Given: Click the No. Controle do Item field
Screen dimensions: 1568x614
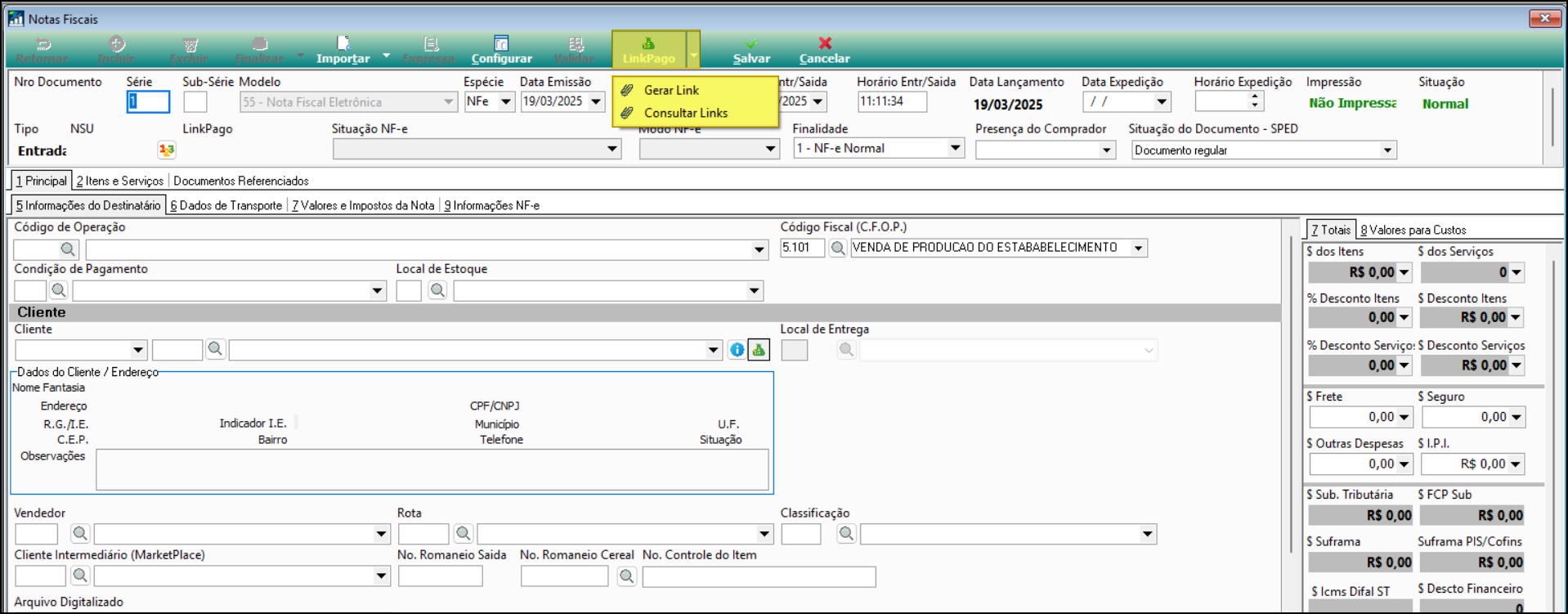Looking at the screenshot, I should 759,576.
